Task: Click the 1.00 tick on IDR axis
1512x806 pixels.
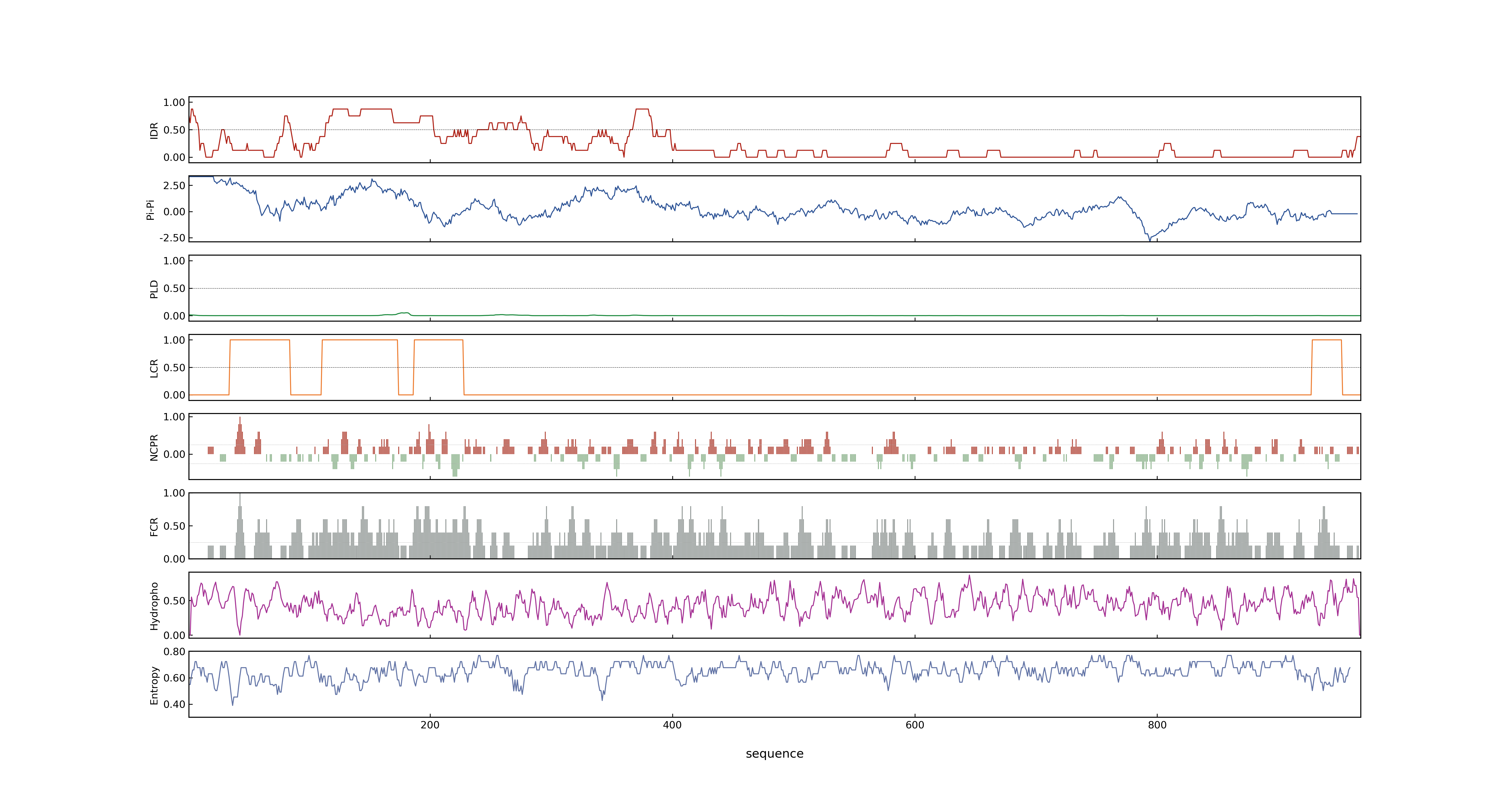Action: 174,103
